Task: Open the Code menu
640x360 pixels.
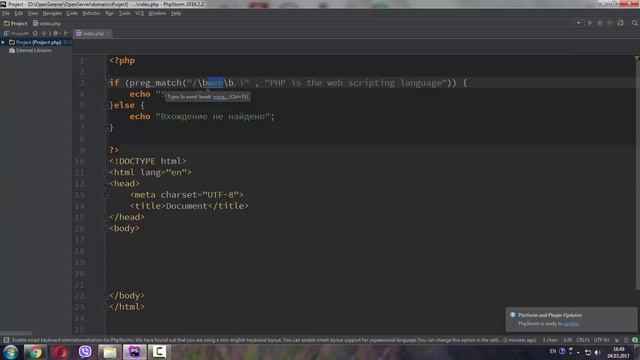Action: (x=72, y=13)
